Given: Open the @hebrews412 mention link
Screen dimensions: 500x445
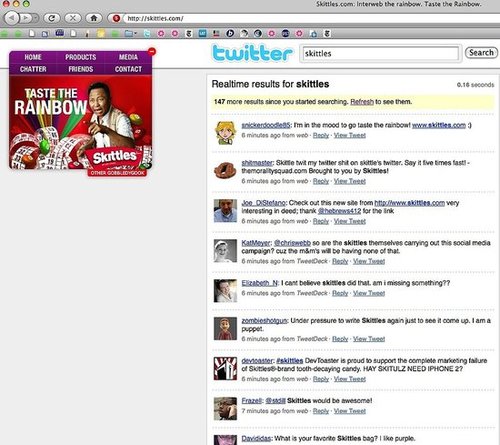Looking at the screenshot, I should (x=339, y=211).
